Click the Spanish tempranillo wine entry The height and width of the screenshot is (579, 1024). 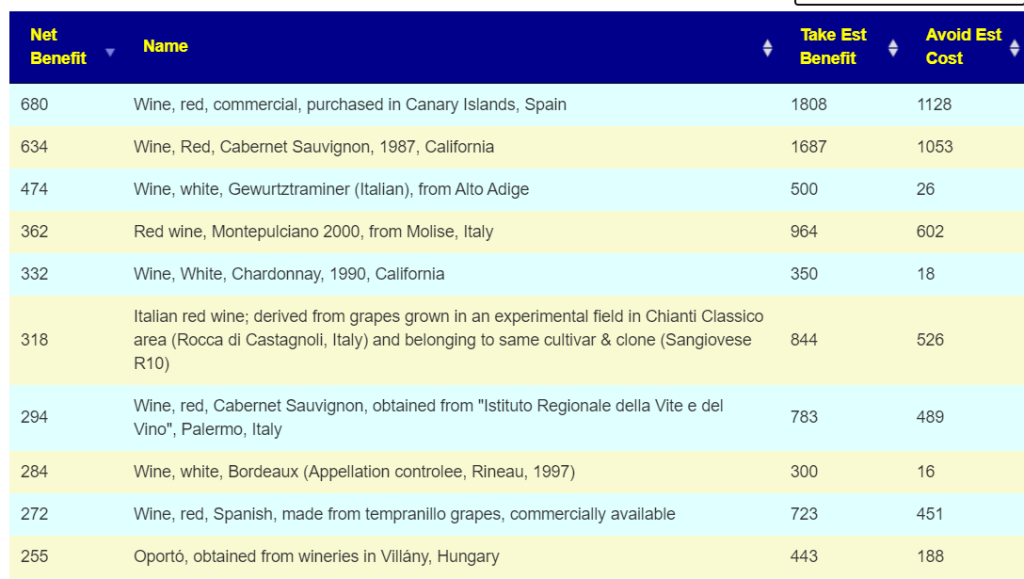pos(404,514)
